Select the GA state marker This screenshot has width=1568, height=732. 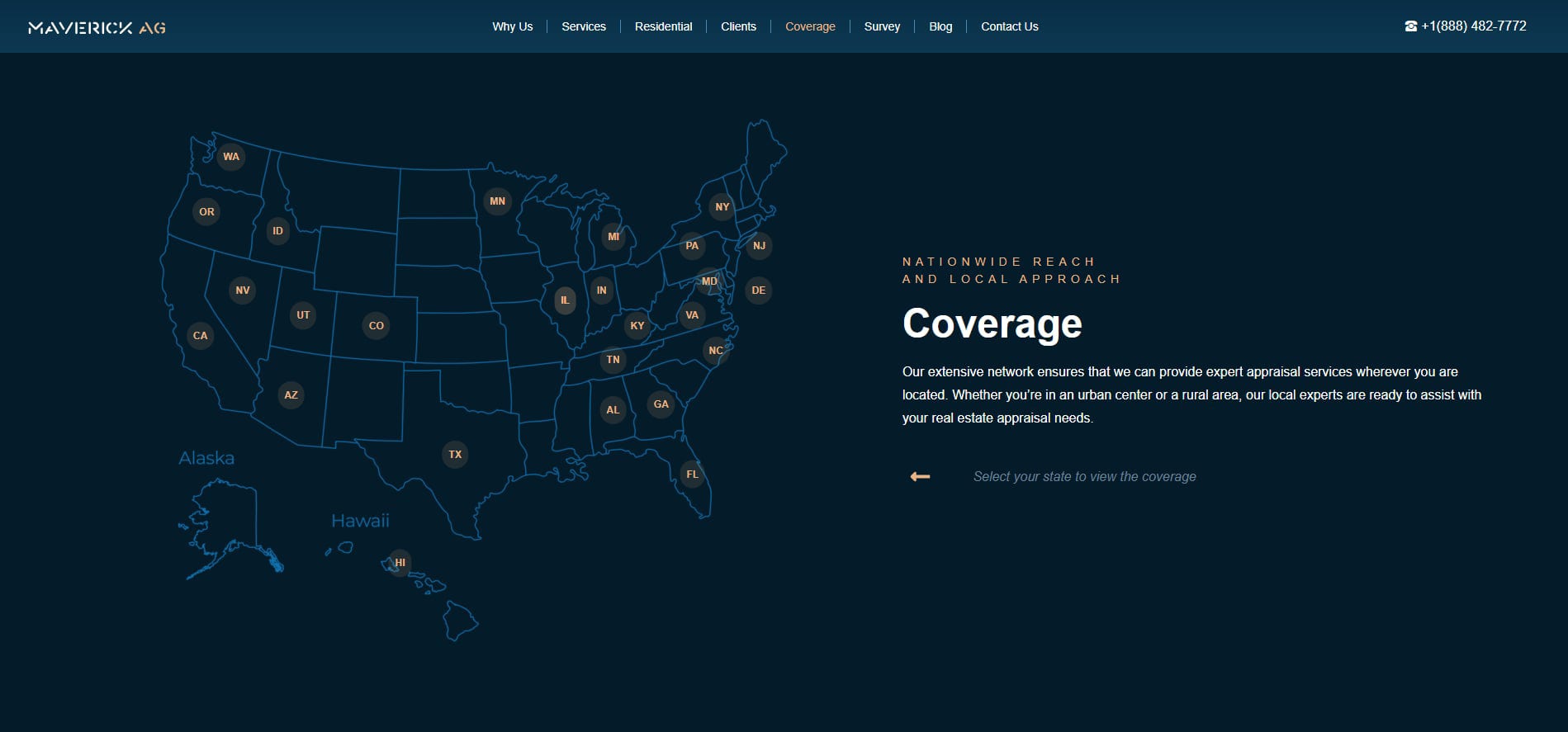661,404
